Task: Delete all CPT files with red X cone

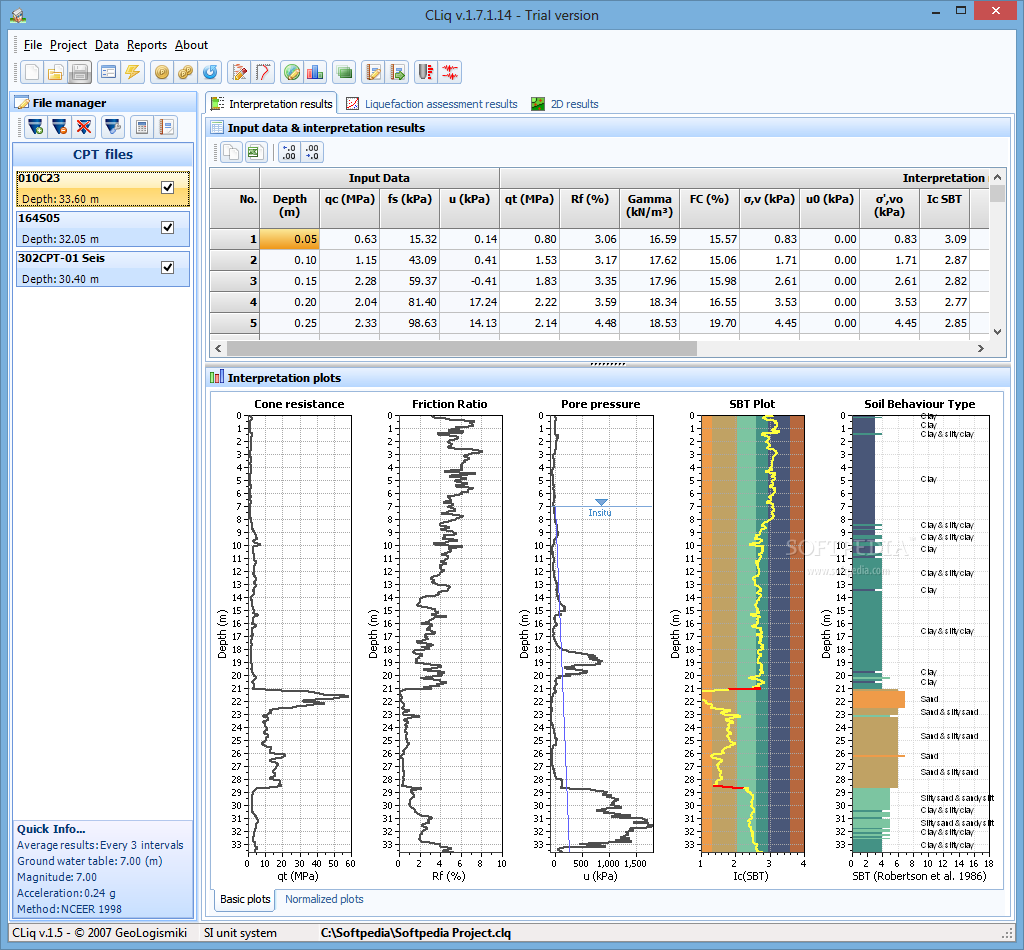Action: (84, 127)
